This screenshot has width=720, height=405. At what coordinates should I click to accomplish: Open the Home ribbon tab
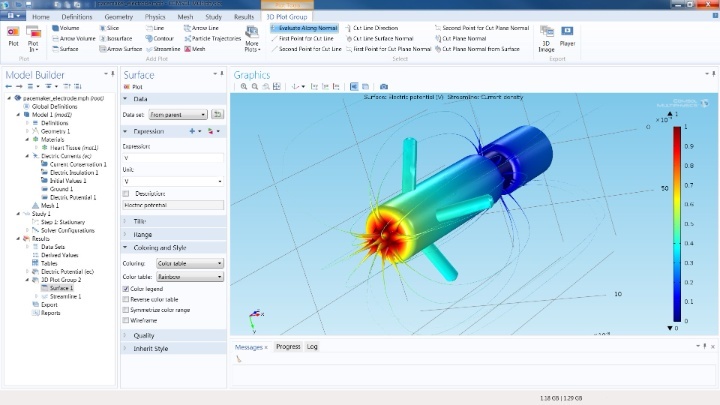41,17
